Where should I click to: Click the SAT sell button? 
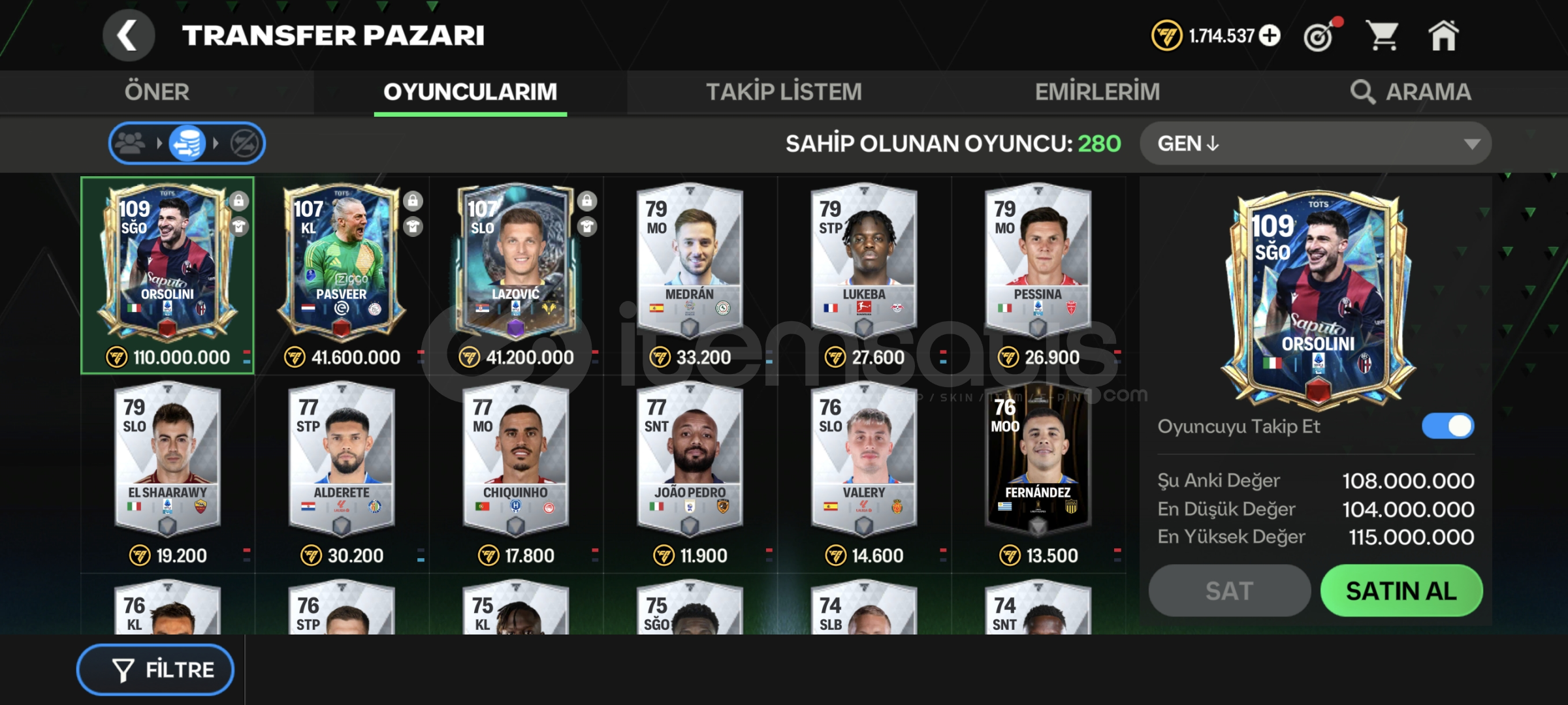click(x=1229, y=591)
